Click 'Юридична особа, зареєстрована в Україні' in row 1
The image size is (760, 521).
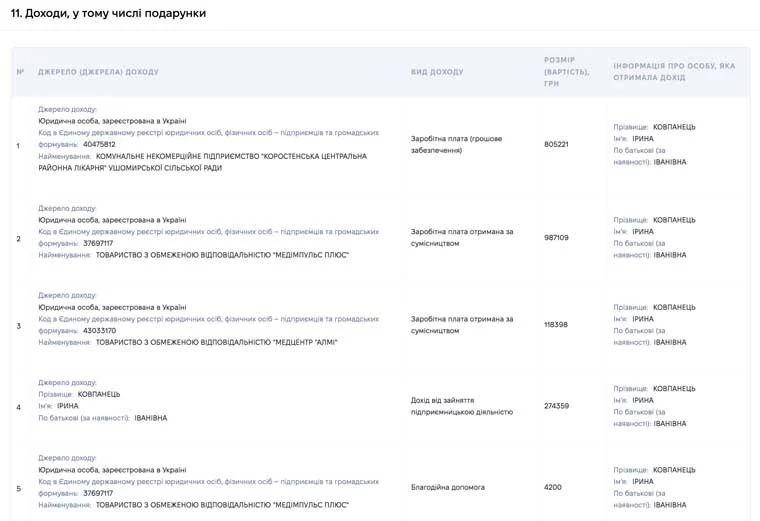(112, 121)
